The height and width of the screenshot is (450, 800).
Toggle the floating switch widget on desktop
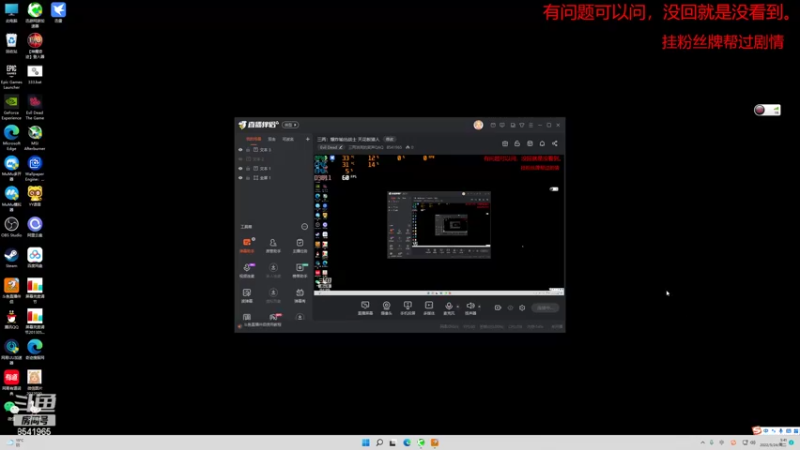pyautogui.click(x=767, y=110)
